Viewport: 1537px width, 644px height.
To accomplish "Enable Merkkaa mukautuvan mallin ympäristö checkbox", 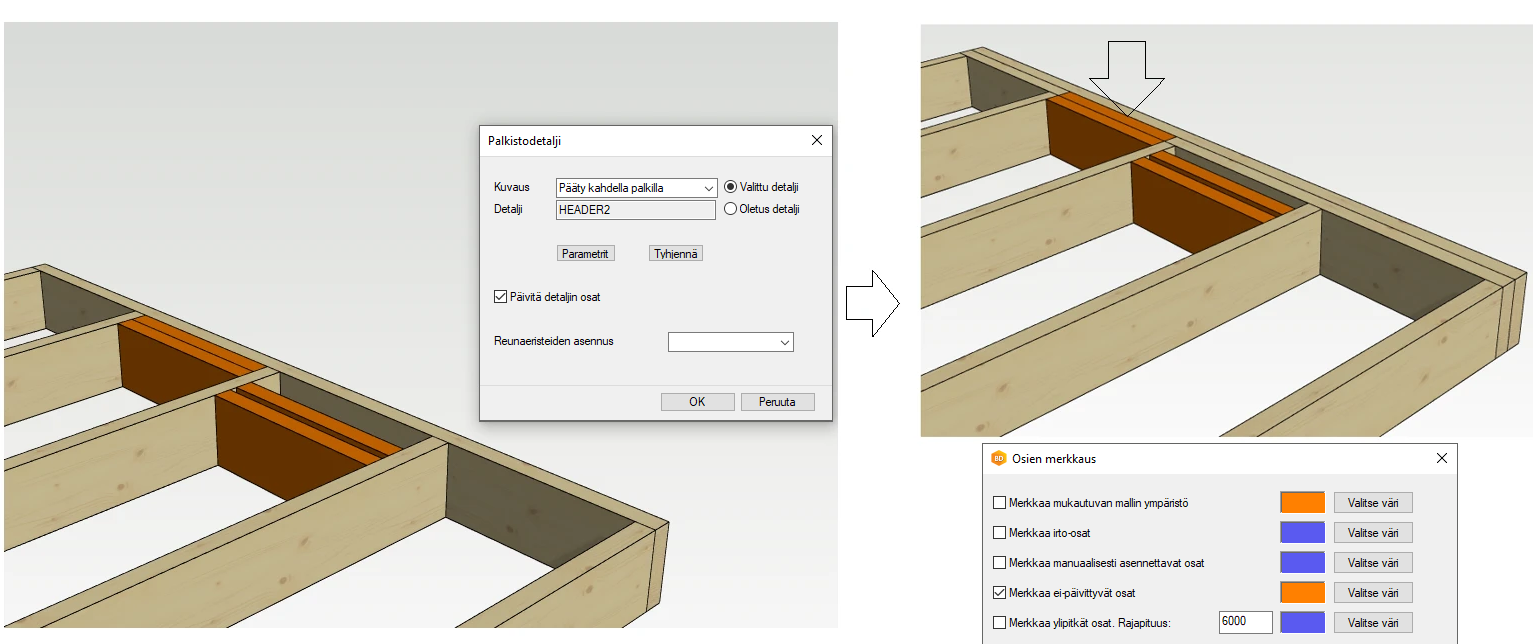I will click(x=999, y=503).
